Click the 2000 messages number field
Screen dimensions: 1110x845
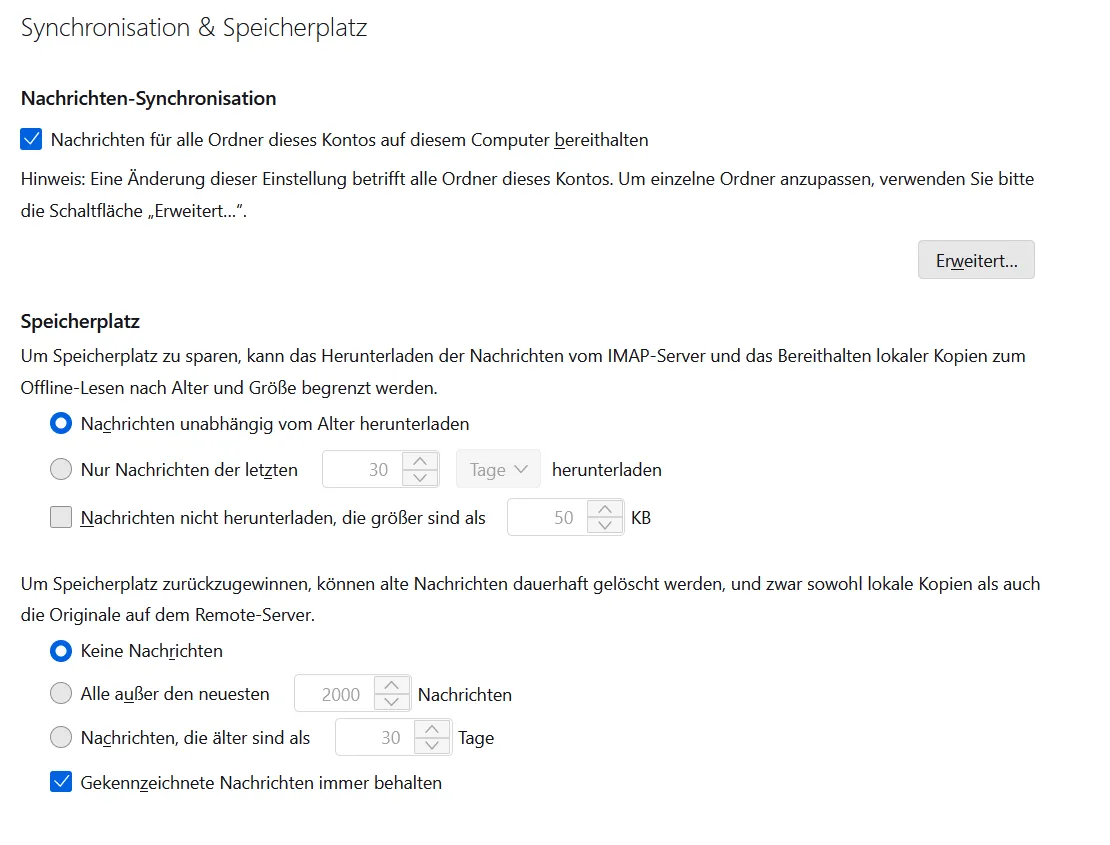tap(335, 694)
